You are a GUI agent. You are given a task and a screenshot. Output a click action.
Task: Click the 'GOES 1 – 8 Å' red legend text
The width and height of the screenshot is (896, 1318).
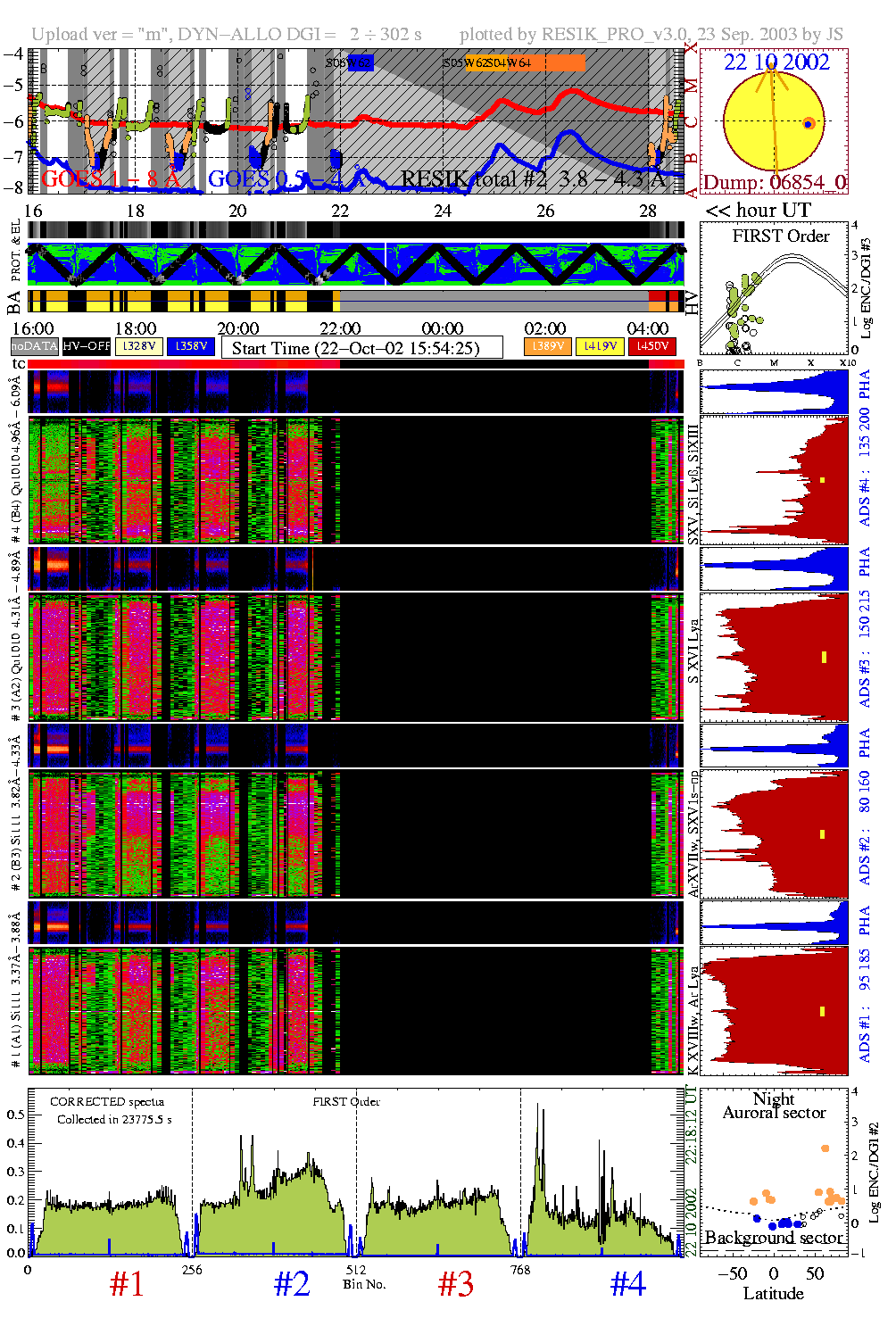111,179
